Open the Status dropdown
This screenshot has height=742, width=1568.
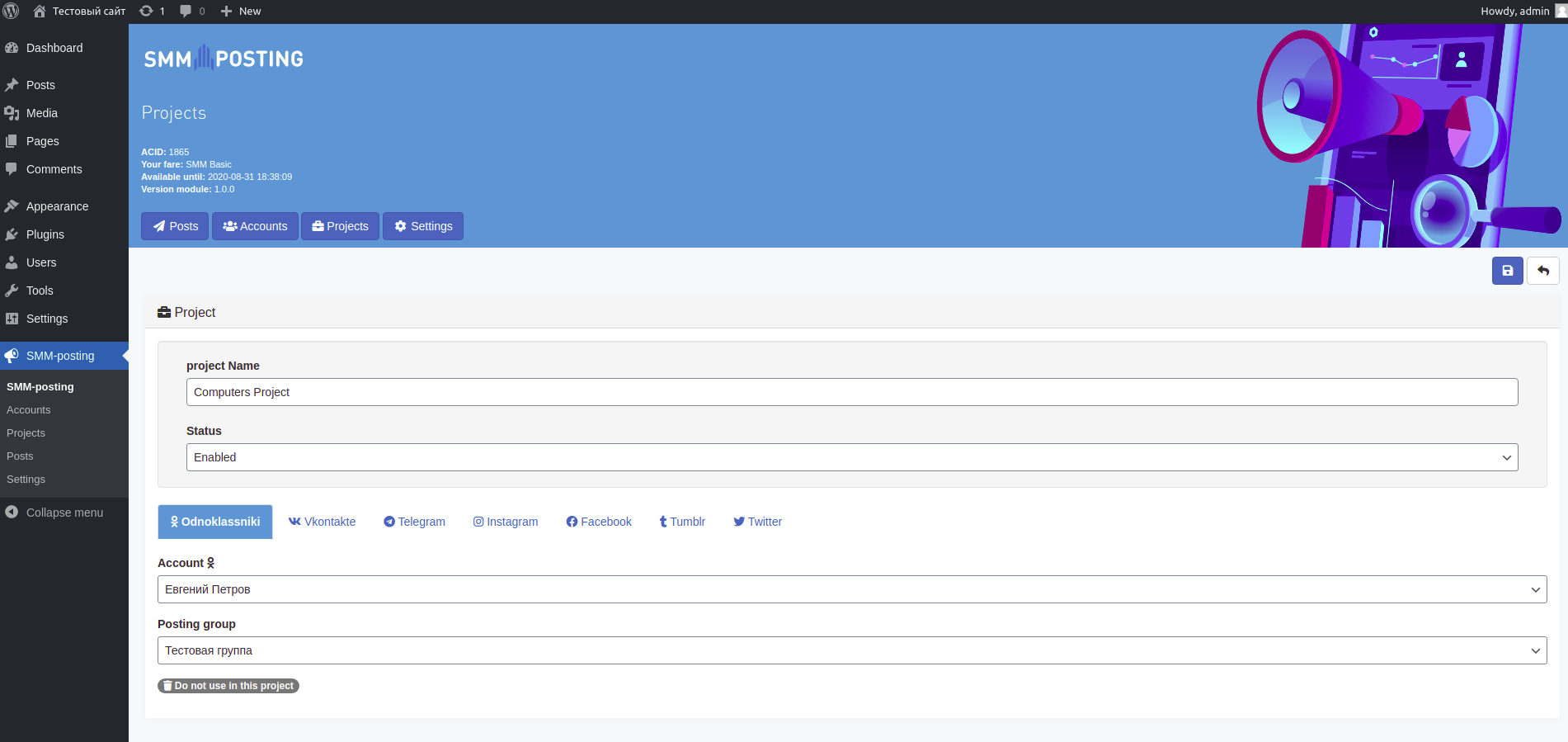[852, 457]
